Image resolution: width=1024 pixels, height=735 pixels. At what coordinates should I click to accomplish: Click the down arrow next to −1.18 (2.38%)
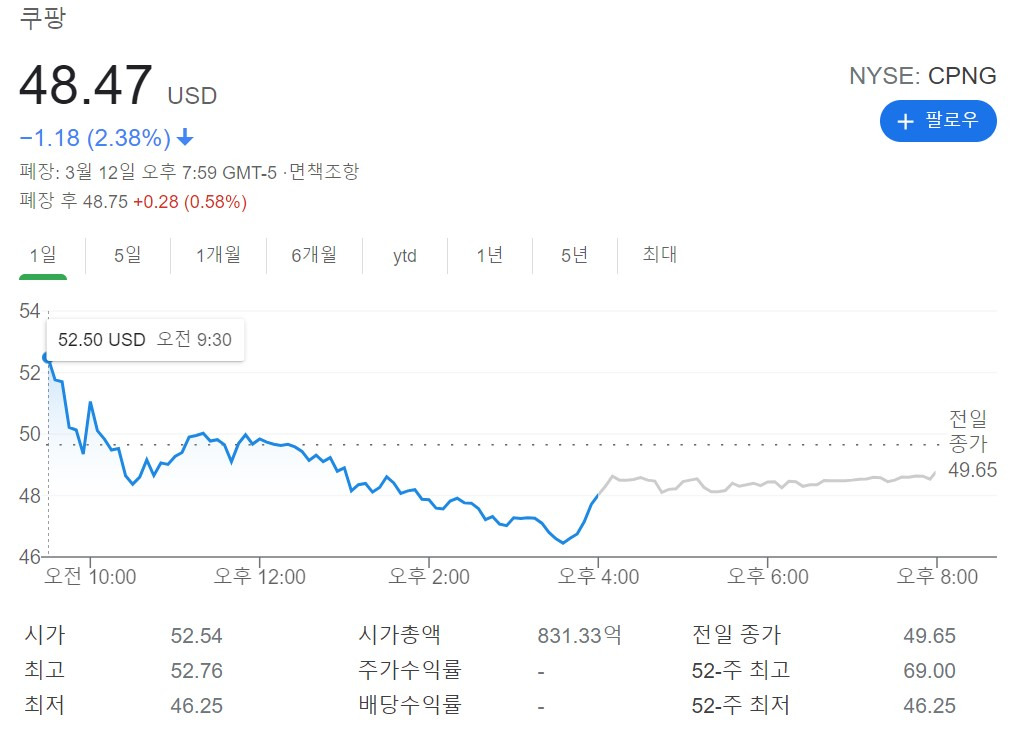[x=185, y=137]
